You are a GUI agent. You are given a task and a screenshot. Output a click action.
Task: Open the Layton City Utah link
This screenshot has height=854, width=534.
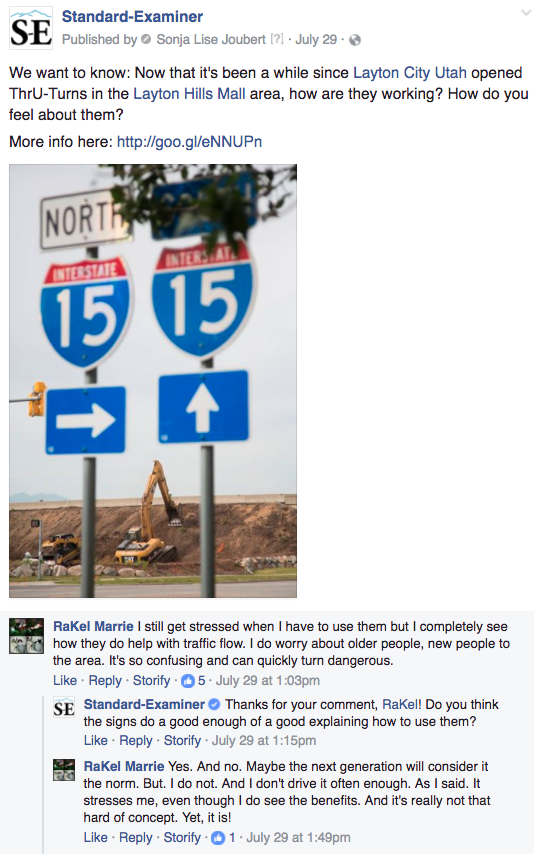(x=410, y=73)
